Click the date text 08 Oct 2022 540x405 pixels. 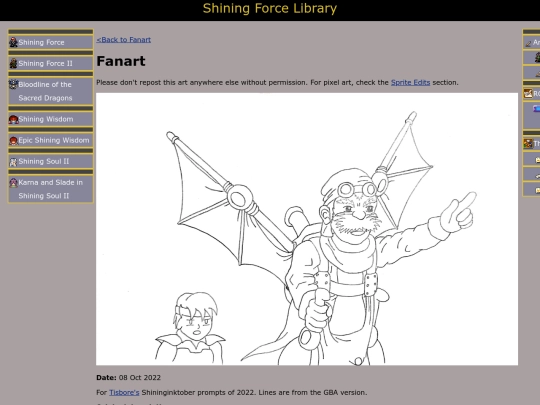coord(139,377)
